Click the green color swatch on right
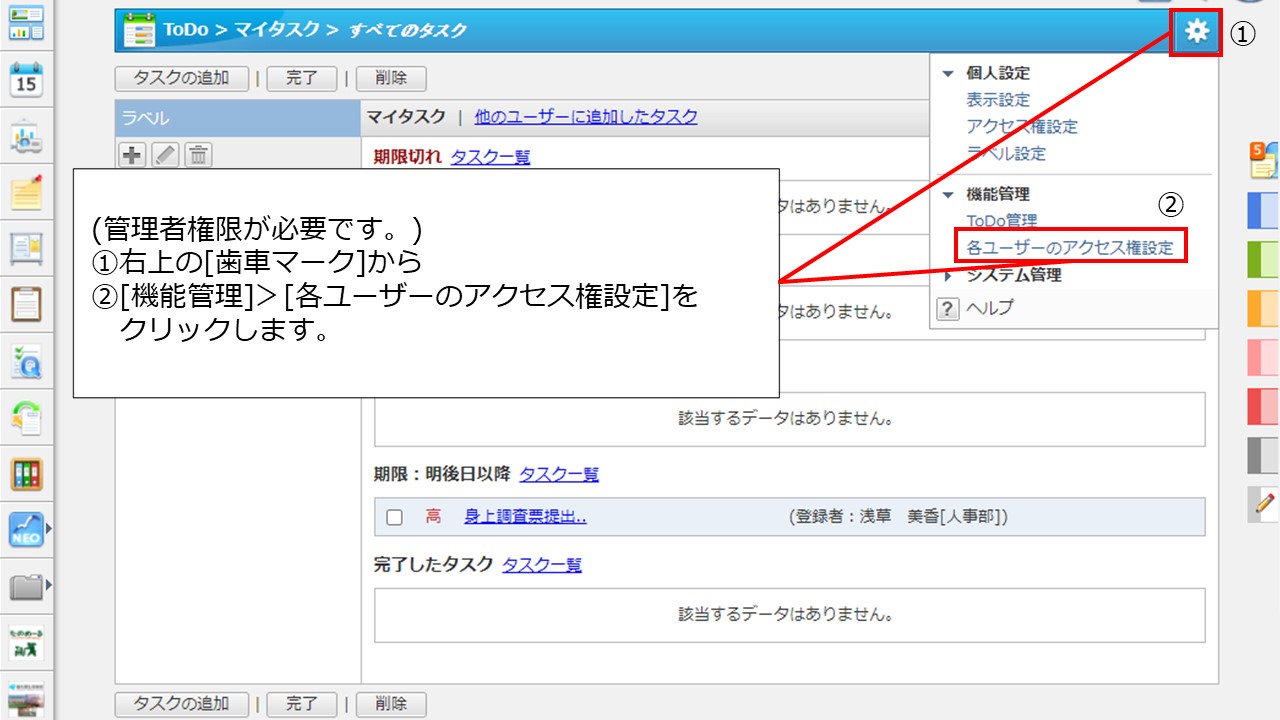Screen dimensions: 1280x720 tap(1263, 260)
